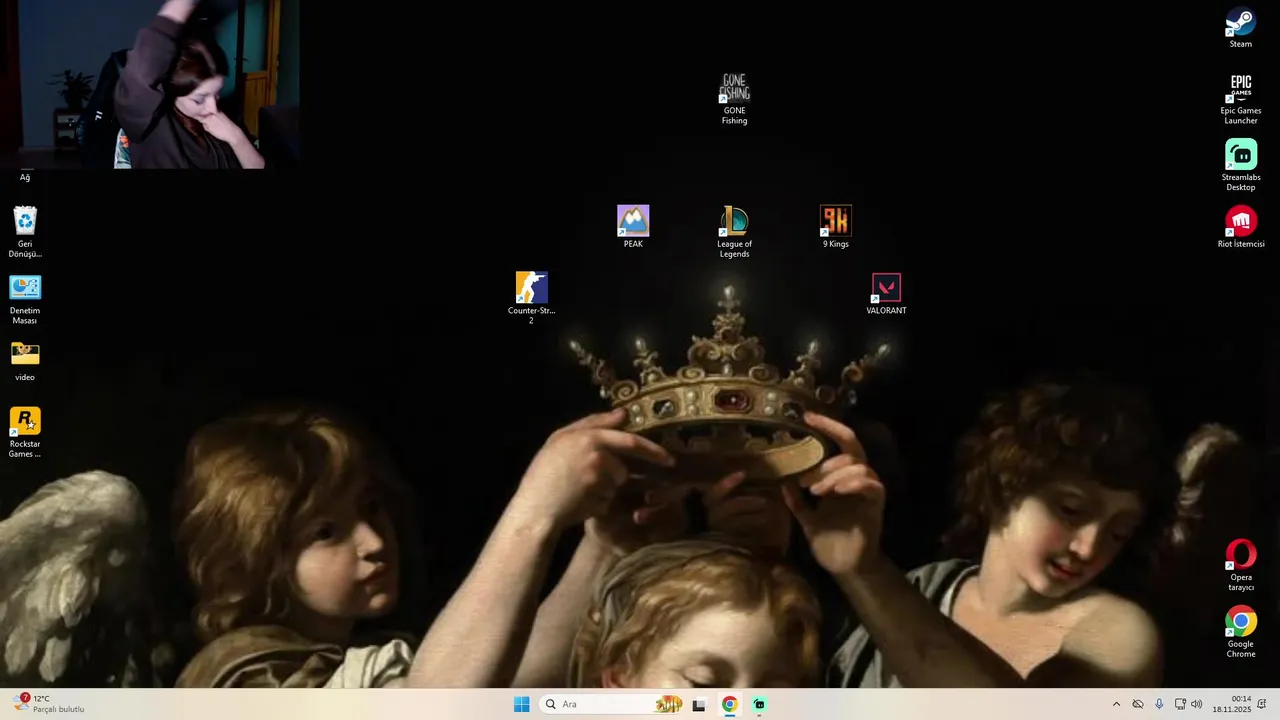Switch to Google Chrome in the taskbar
Viewport: 1280px width, 720px height.
[x=729, y=704]
